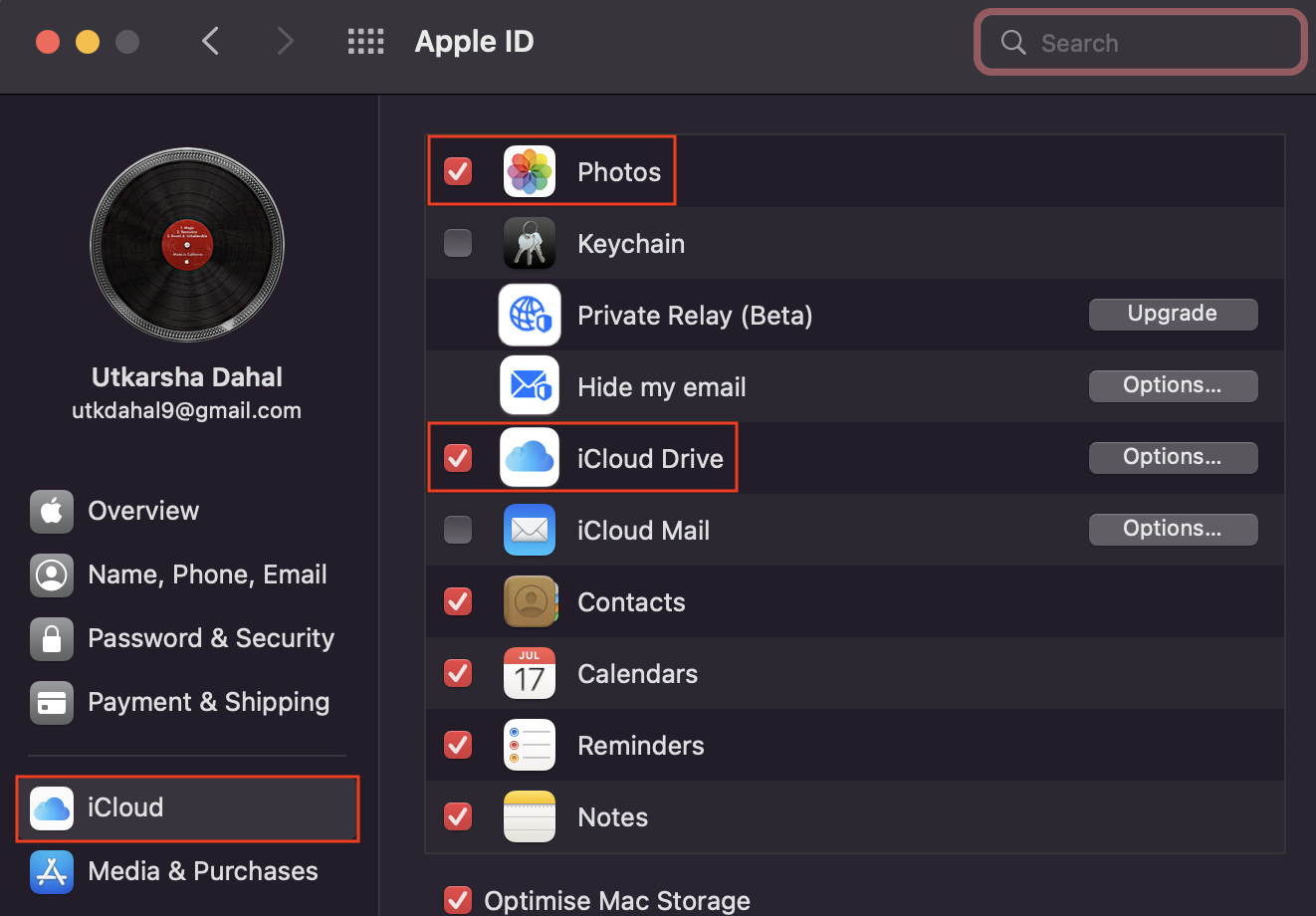
Task: Click the Hide my email label
Action: [x=662, y=387]
